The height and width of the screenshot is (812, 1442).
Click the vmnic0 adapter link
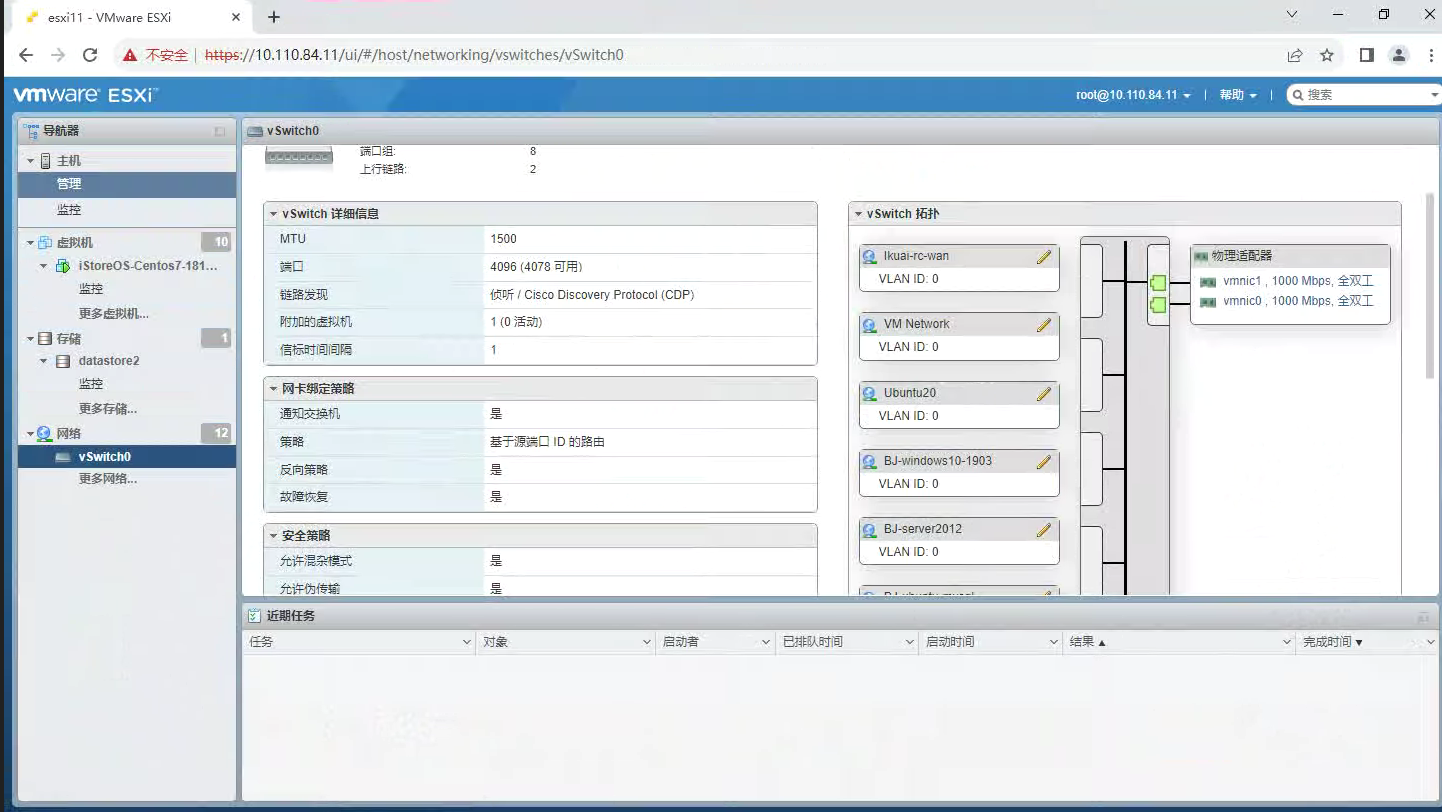1298,301
